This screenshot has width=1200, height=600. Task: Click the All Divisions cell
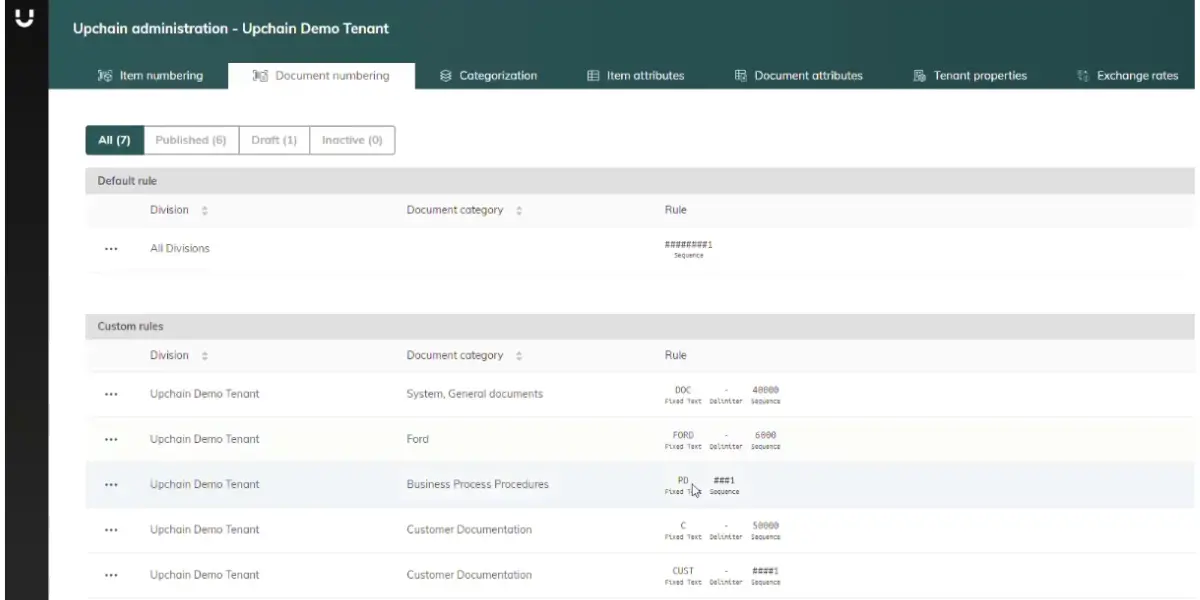point(180,249)
